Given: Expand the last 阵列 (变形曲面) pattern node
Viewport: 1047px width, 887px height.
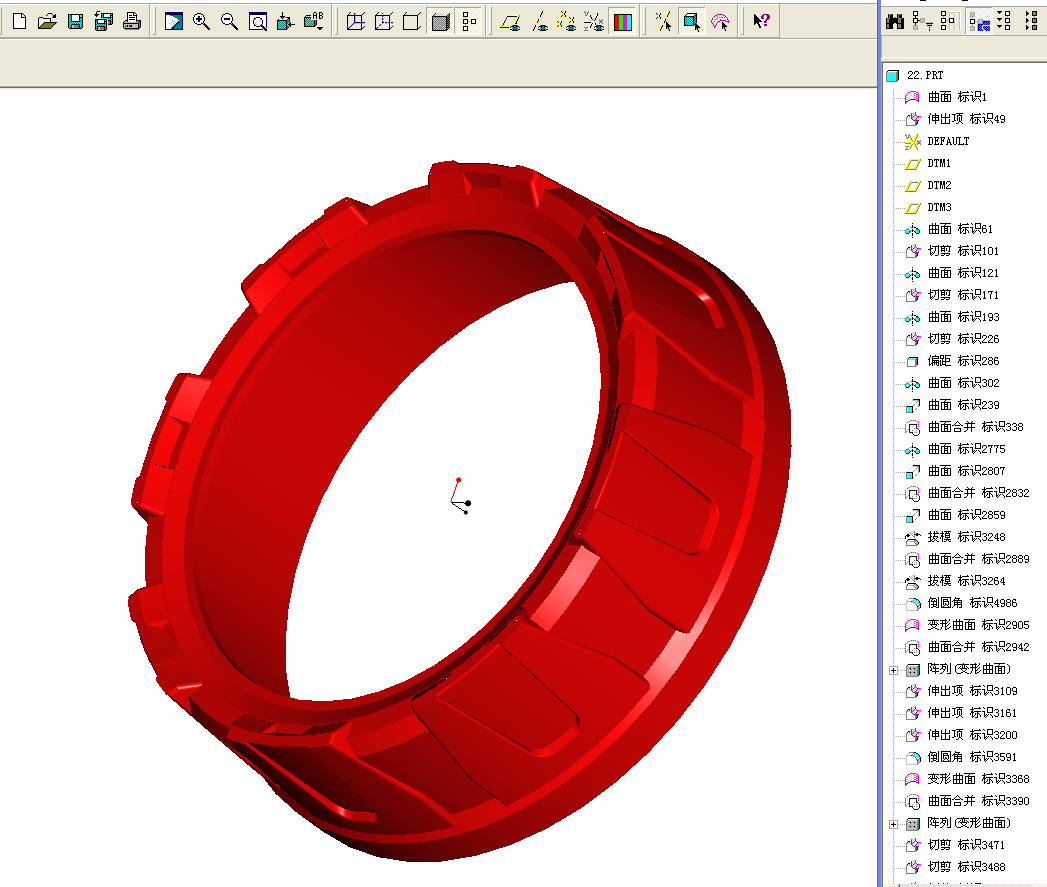Looking at the screenshot, I should [x=893, y=824].
